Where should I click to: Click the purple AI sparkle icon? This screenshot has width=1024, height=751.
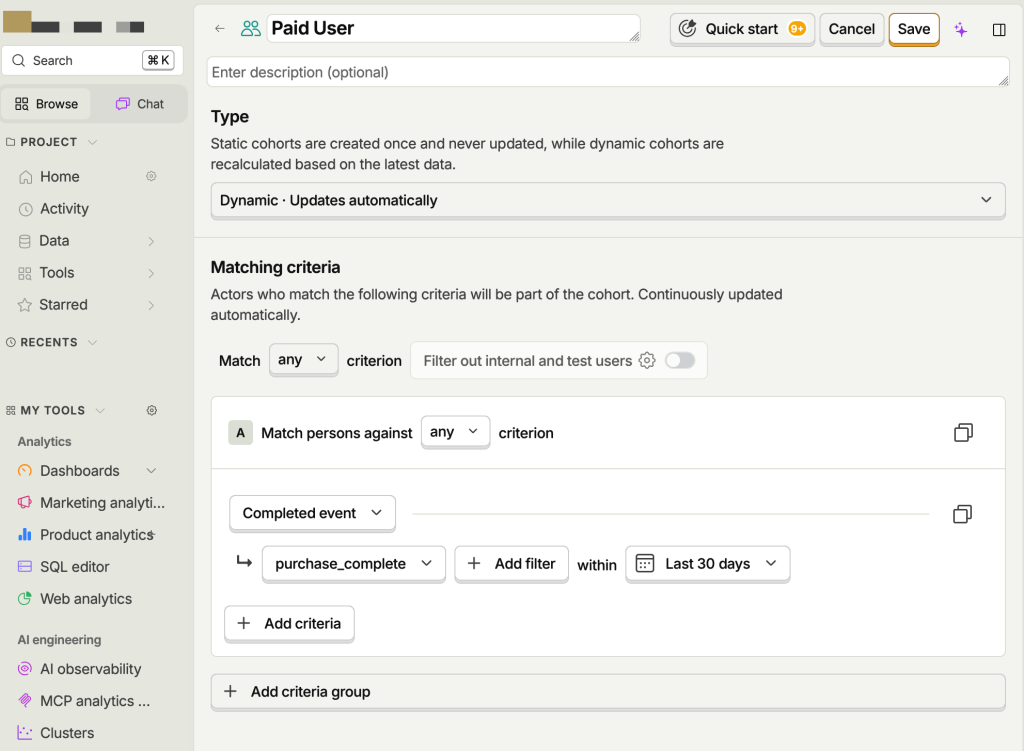click(961, 29)
